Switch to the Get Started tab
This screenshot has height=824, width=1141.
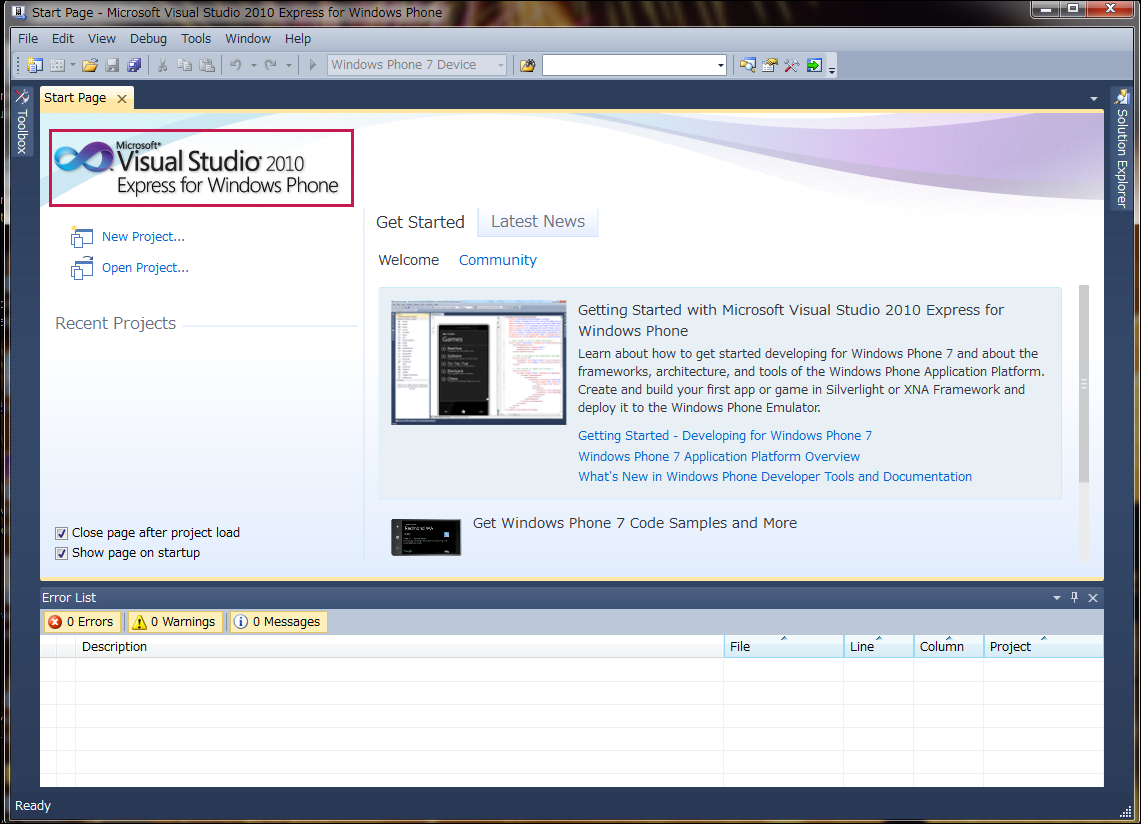tap(420, 222)
